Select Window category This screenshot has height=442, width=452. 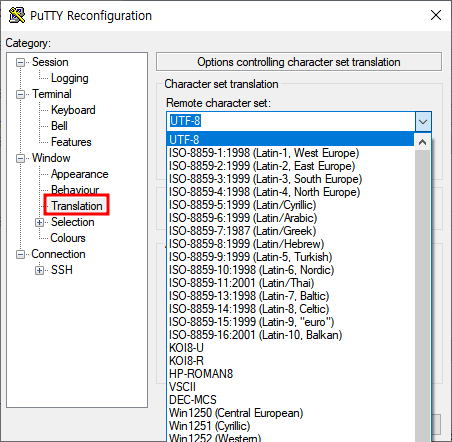51,158
